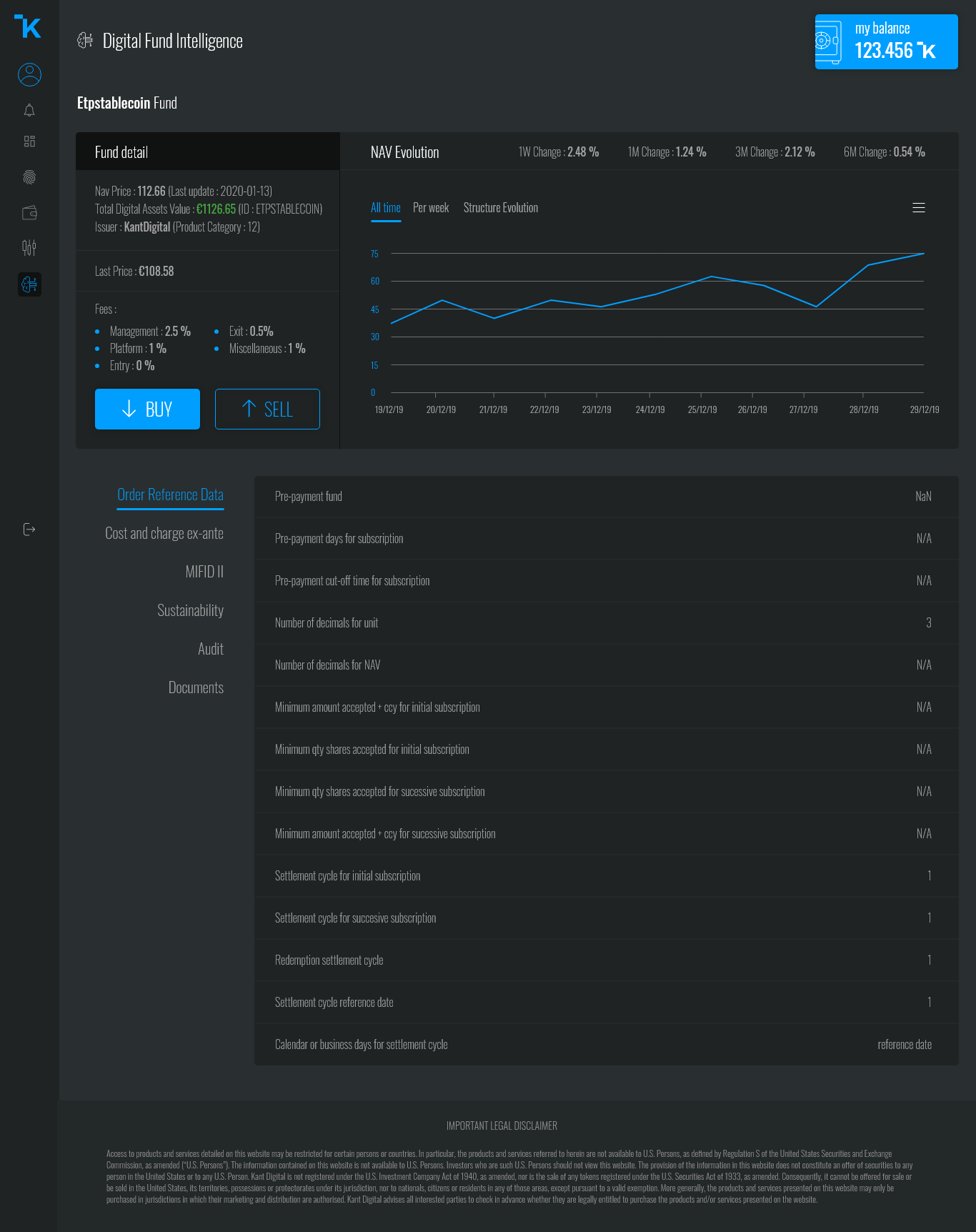The width and height of the screenshot is (976, 1232).
Task: Click Minimum amount accepted + ccy for initial subscription row
Action: tap(607, 707)
